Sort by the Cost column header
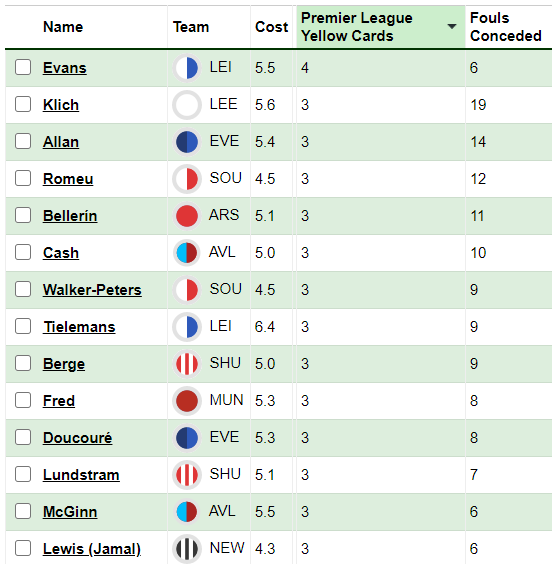 [x=272, y=27]
